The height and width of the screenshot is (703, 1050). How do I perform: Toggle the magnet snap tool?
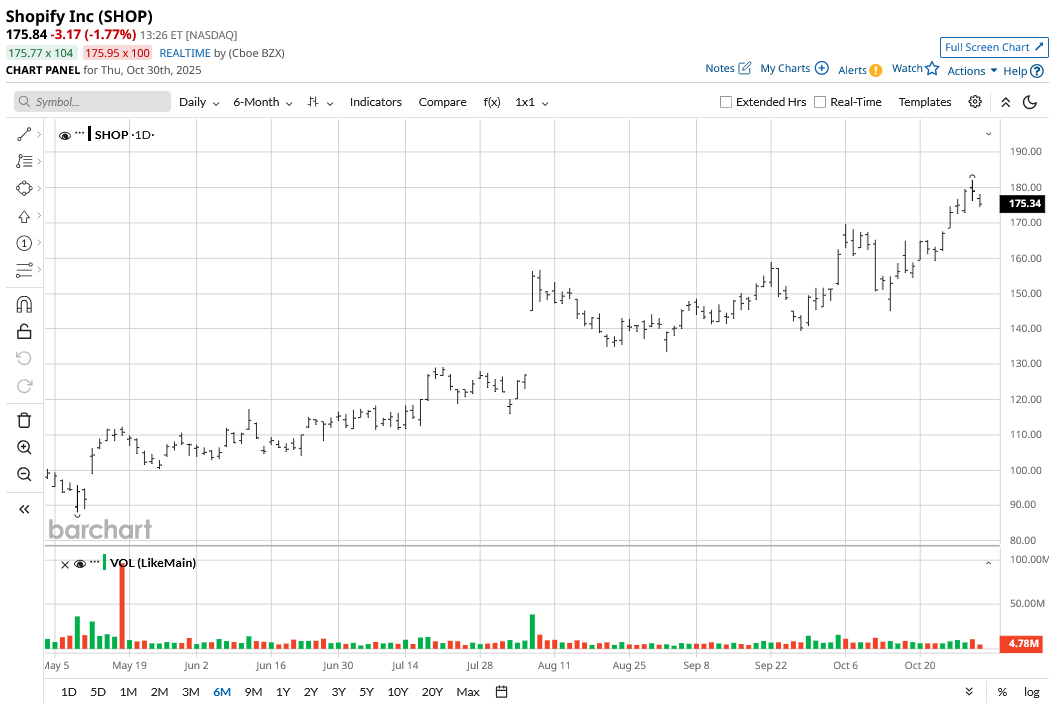(24, 305)
